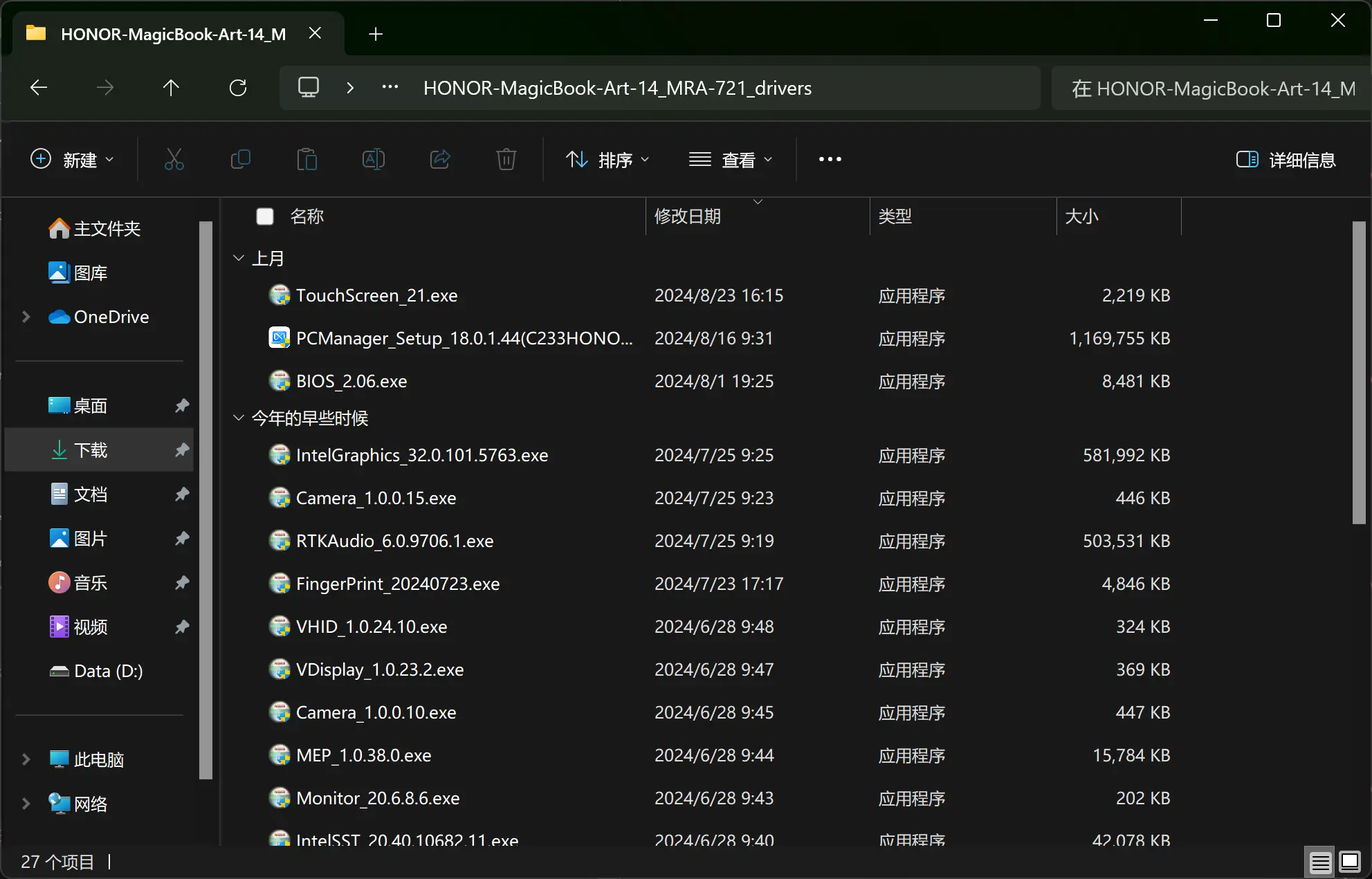1372x879 pixels.
Task: Click the Copy icon in toolbar
Action: tap(241, 160)
